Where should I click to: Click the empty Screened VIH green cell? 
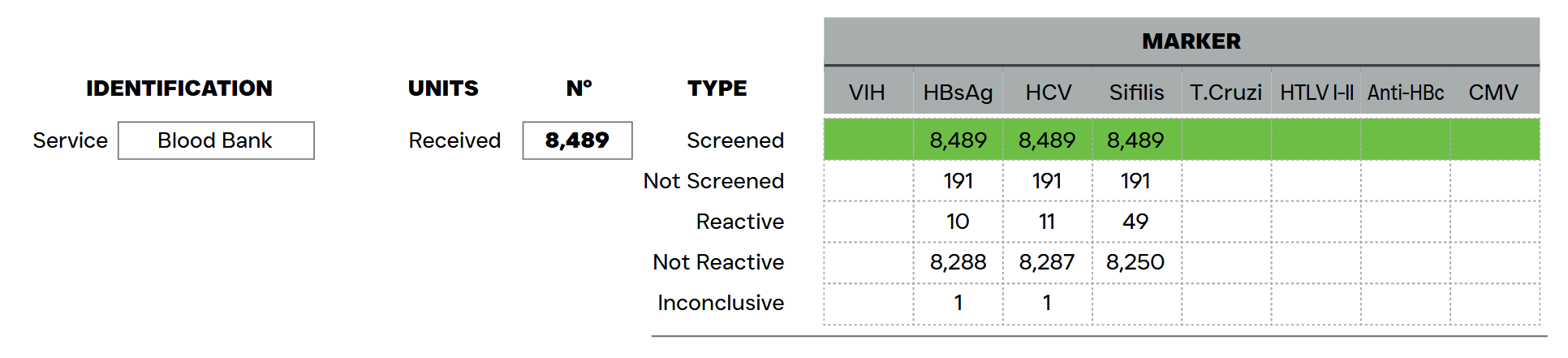coord(868,140)
